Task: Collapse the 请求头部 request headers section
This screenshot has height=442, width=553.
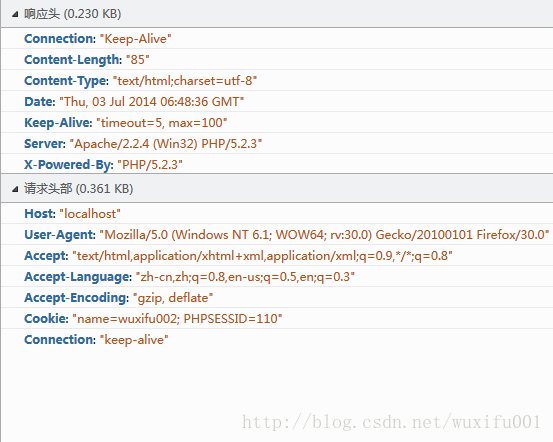Action: [x=15, y=189]
